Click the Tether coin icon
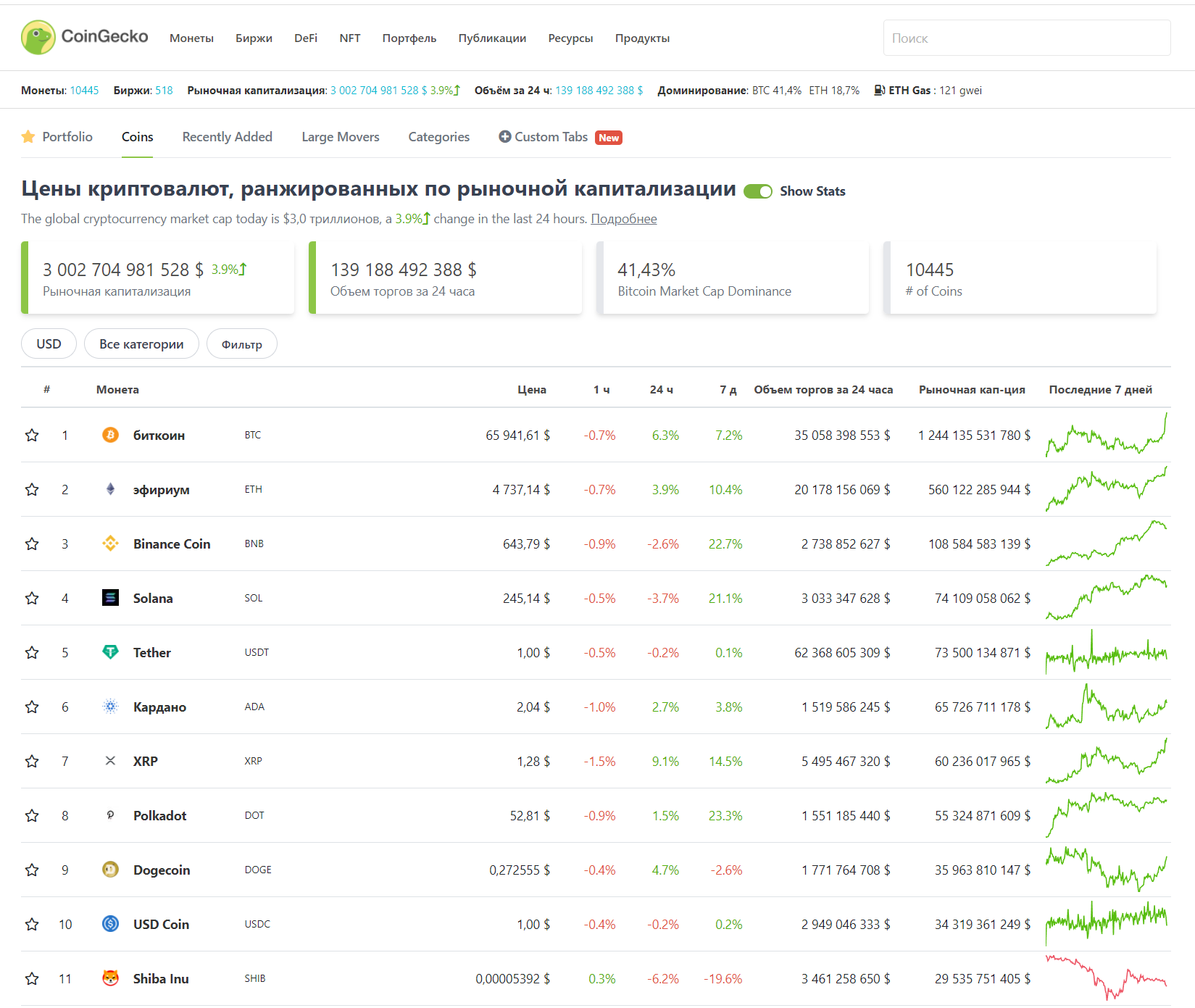The image size is (1195, 1008). (x=110, y=652)
